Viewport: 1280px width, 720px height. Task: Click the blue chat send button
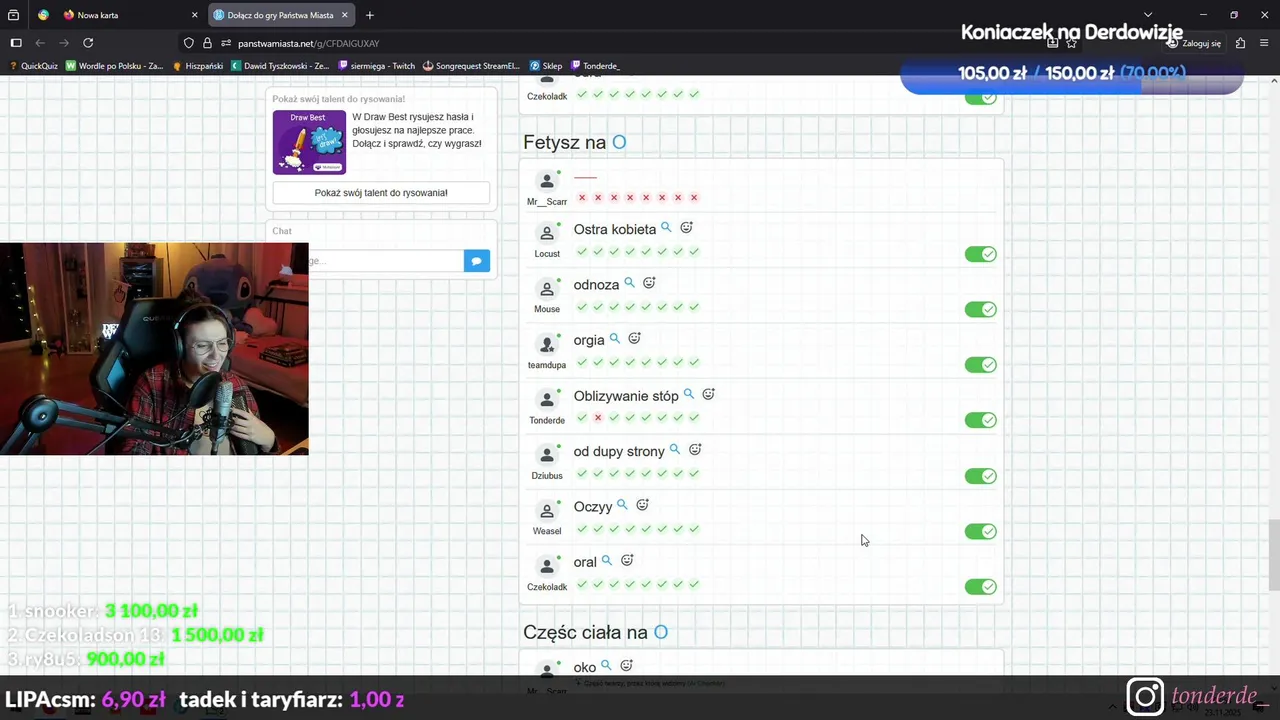coord(477,261)
